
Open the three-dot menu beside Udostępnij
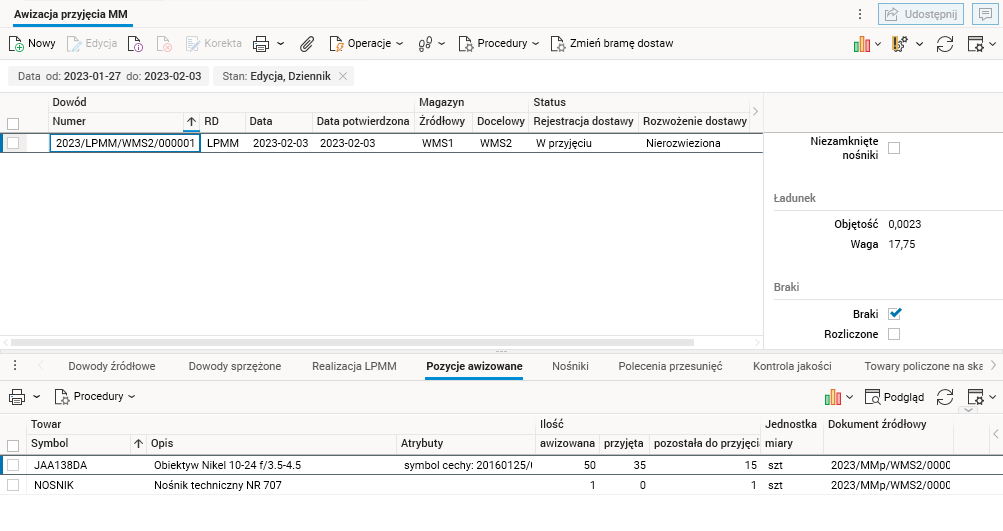860,14
